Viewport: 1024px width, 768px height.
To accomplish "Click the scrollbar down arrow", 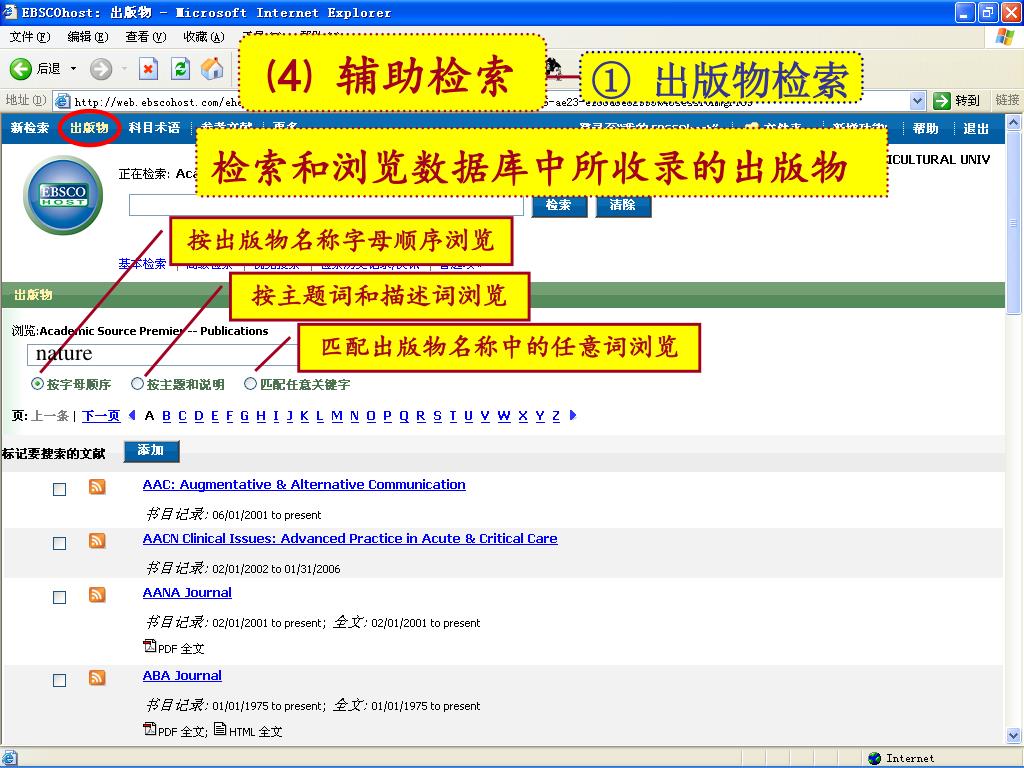I will pyautogui.click(x=1013, y=735).
